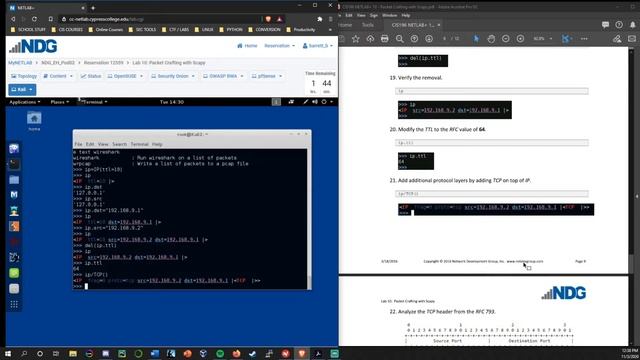Screen dimensions: 640x360
Task: Click the MyNETLAB breadcrumb link
Action: pos(20,63)
